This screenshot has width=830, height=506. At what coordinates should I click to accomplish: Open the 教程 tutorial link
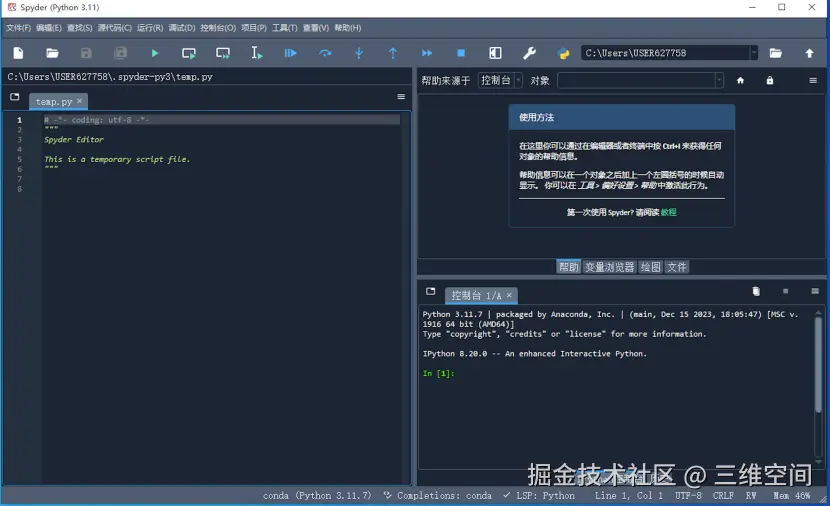pos(669,212)
